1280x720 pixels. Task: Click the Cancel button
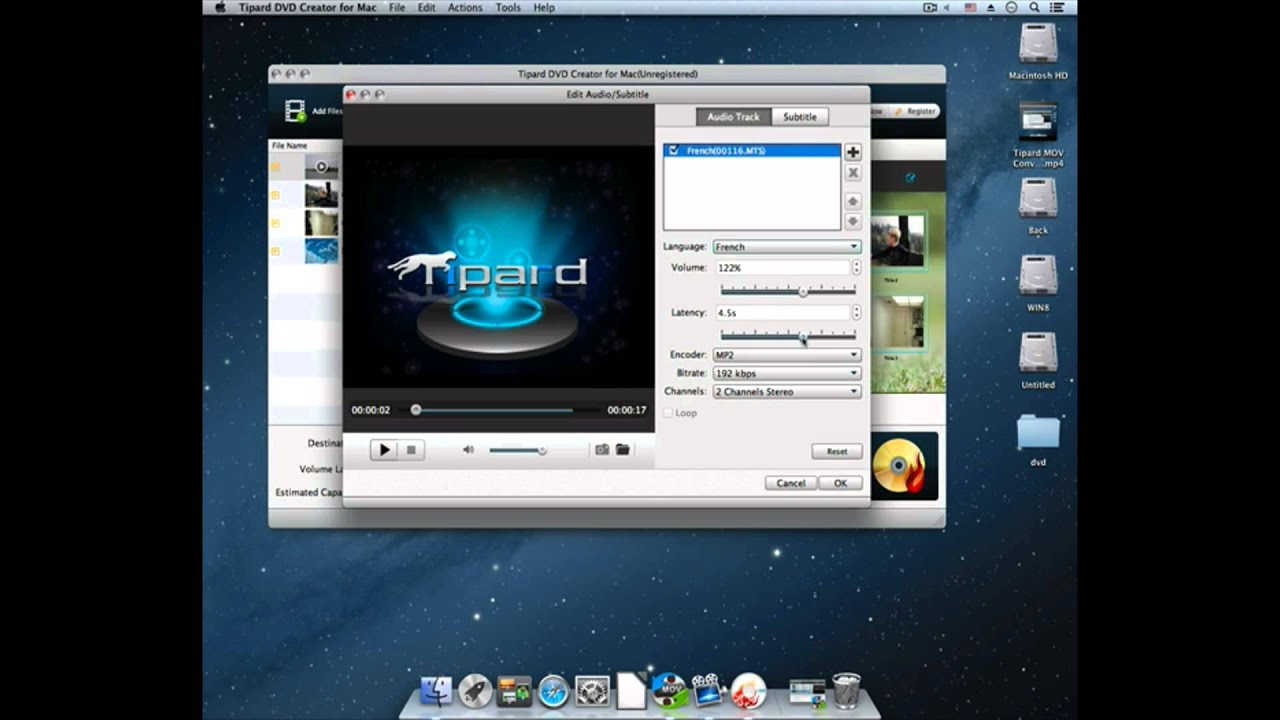tap(791, 483)
